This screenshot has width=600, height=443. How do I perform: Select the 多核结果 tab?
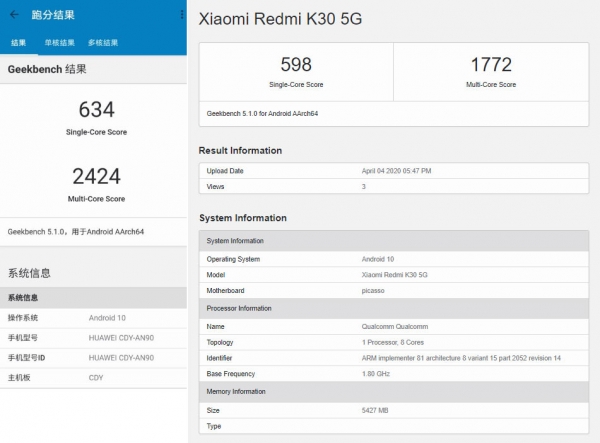coord(102,42)
